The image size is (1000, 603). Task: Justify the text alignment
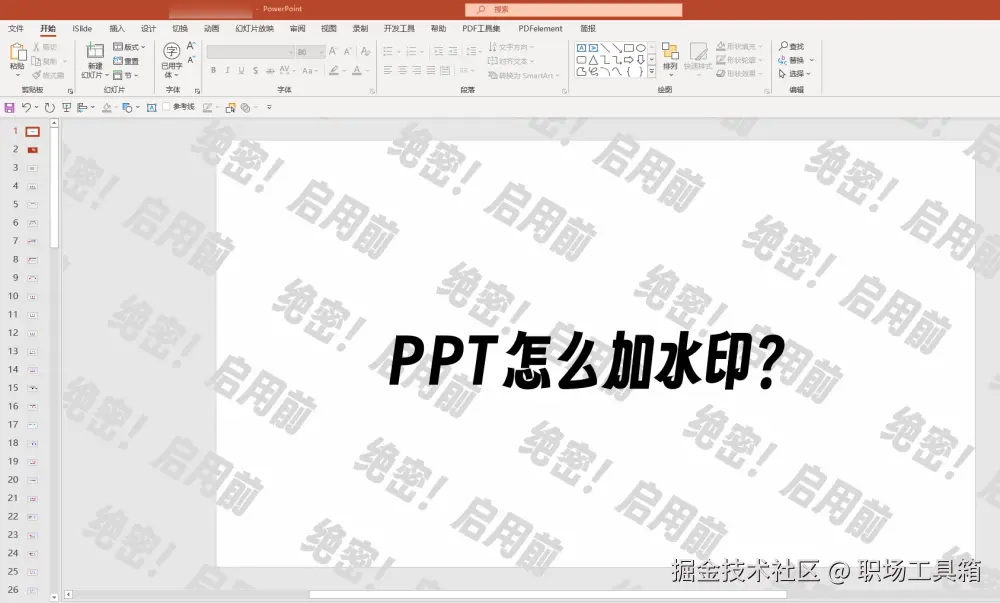[x=430, y=70]
